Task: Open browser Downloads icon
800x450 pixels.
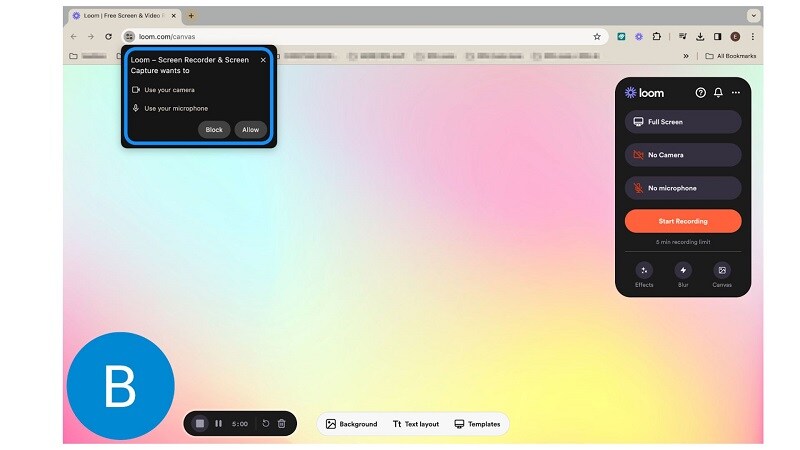Action: pyautogui.click(x=700, y=37)
